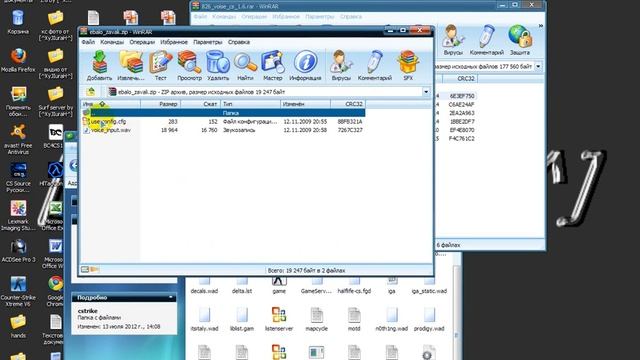Open ACDSee Pro 3 desktop icon
The image size is (640, 360).
pyautogui.click(x=18, y=251)
